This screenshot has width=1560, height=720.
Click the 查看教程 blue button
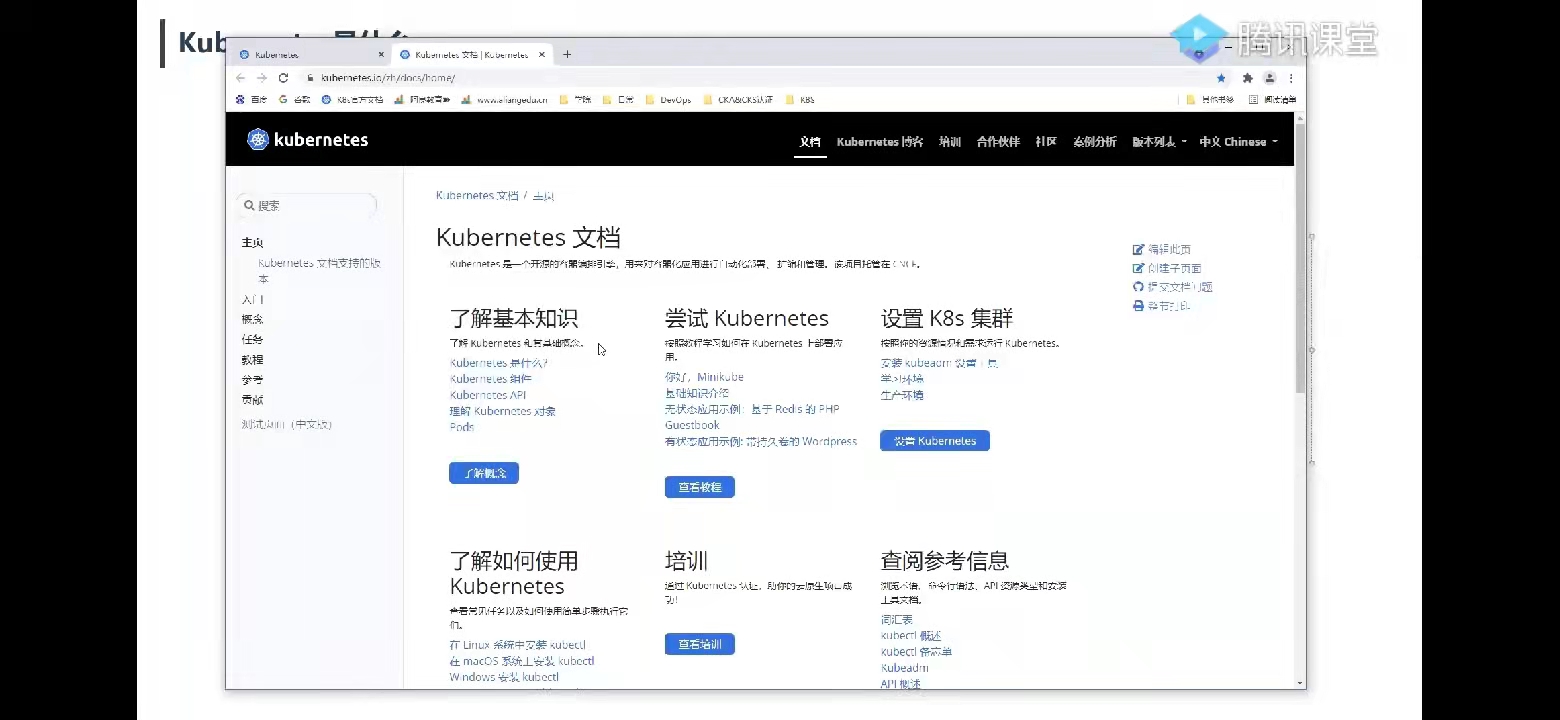pyautogui.click(x=700, y=487)
